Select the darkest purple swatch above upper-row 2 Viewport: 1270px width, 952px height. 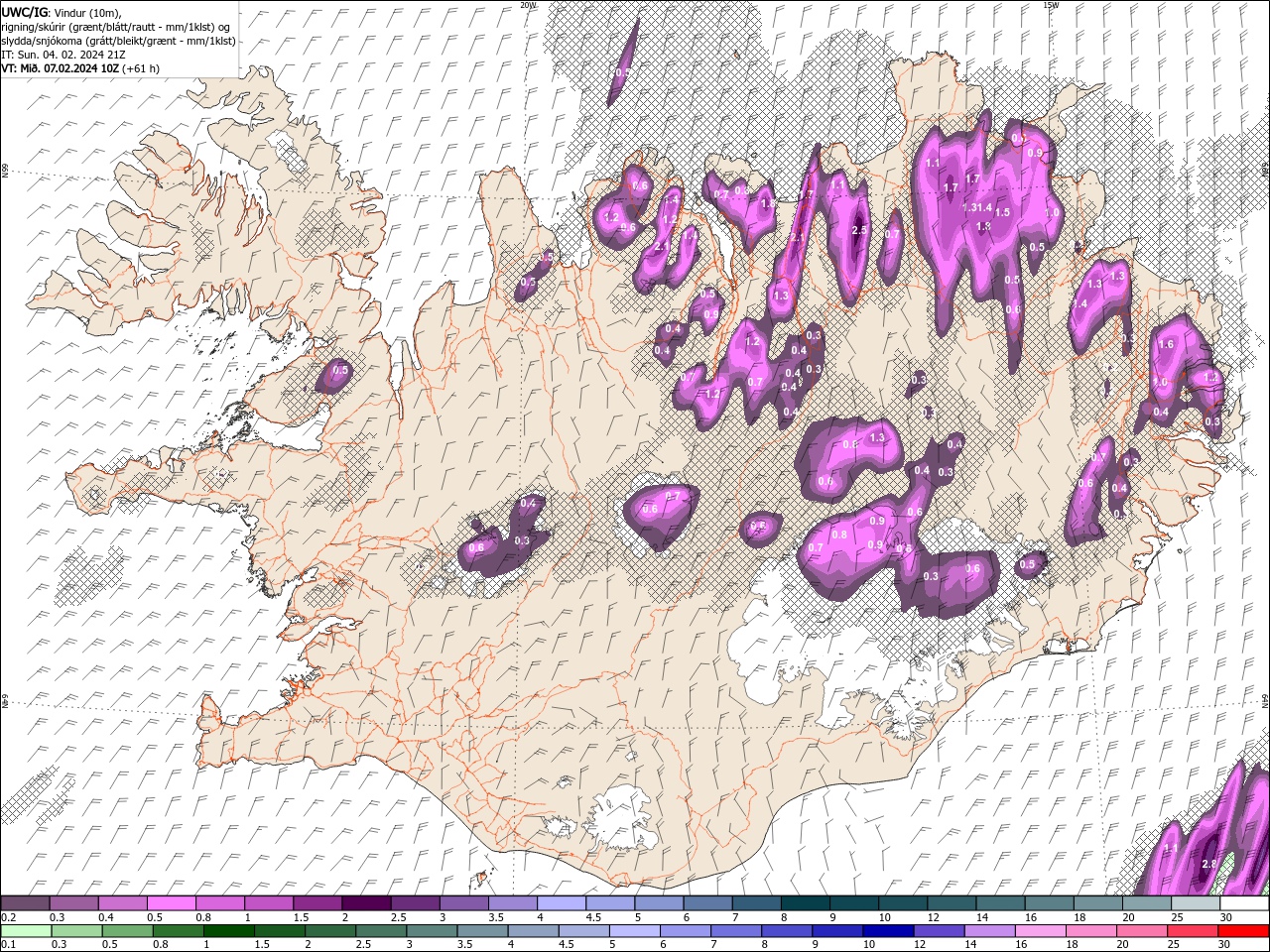tap(366, 903)
